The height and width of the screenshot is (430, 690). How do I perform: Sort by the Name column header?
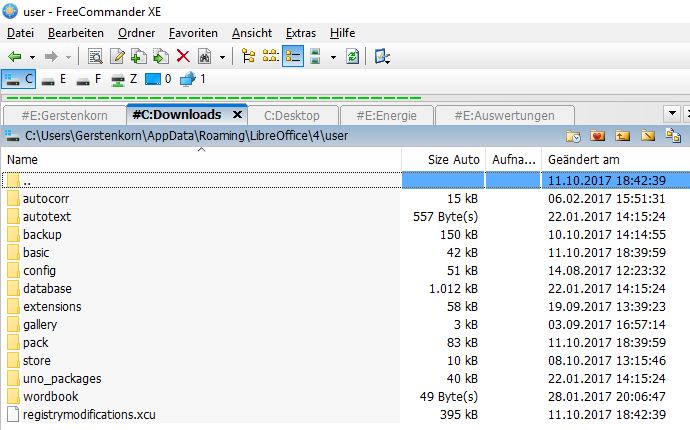pyautogui.click(x=202, y=160)
